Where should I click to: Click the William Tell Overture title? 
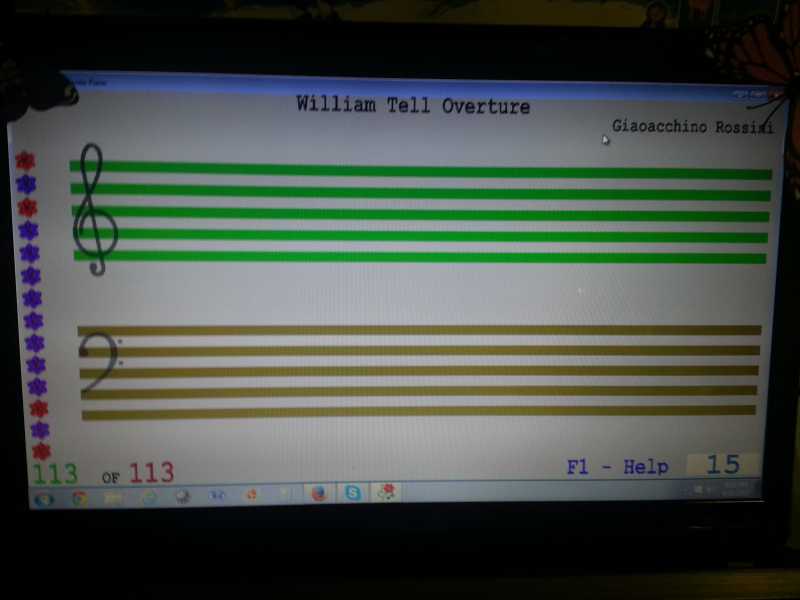point(413,105)
